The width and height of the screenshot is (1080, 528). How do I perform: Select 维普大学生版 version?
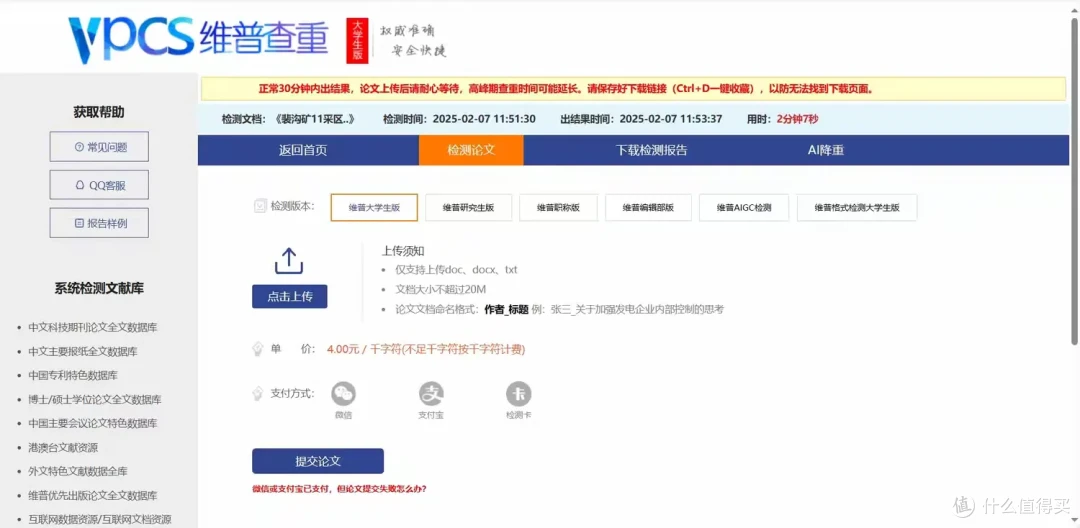[x=374, y=207]
